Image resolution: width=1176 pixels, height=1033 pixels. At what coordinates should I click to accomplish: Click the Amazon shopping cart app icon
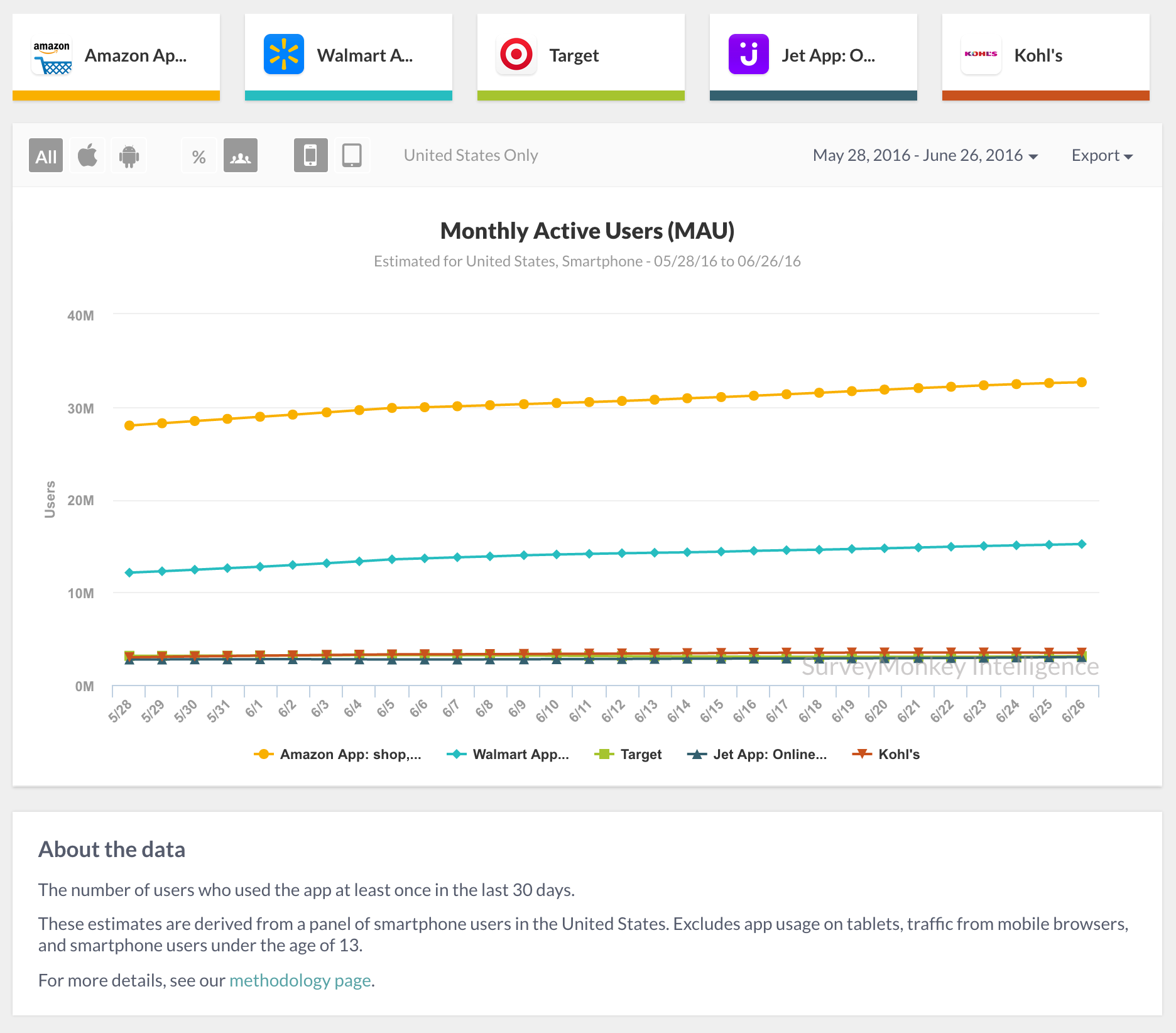(52, 55)
